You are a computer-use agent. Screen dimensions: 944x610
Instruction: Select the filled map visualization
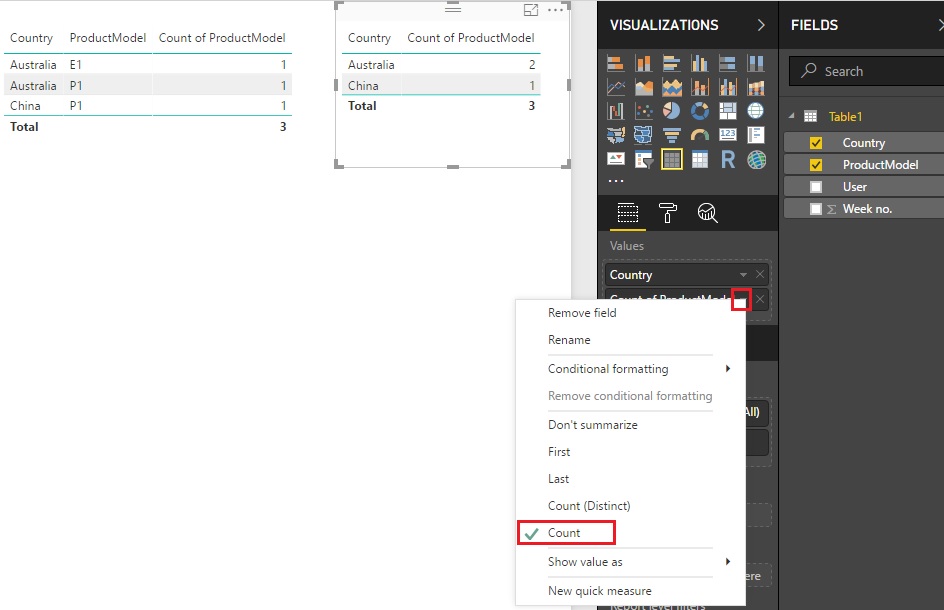615,135
